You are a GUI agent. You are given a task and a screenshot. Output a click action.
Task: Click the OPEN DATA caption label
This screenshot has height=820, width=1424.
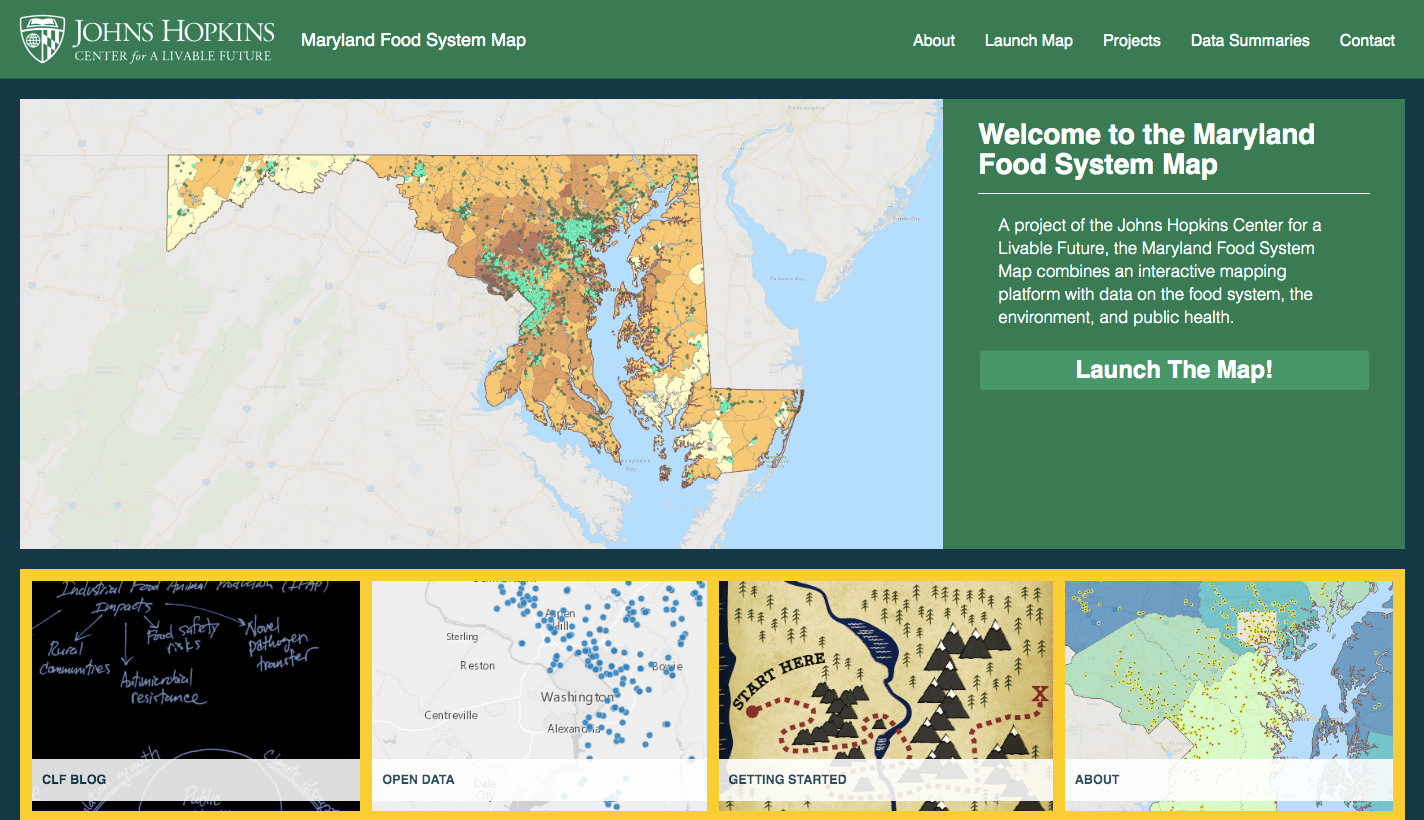(418, 779)
